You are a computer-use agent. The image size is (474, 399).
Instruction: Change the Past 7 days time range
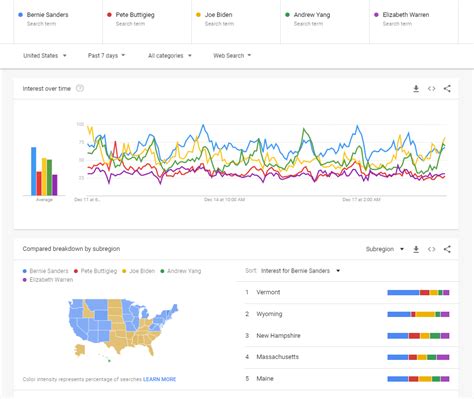pyautogui.click(x=106, y=56)
